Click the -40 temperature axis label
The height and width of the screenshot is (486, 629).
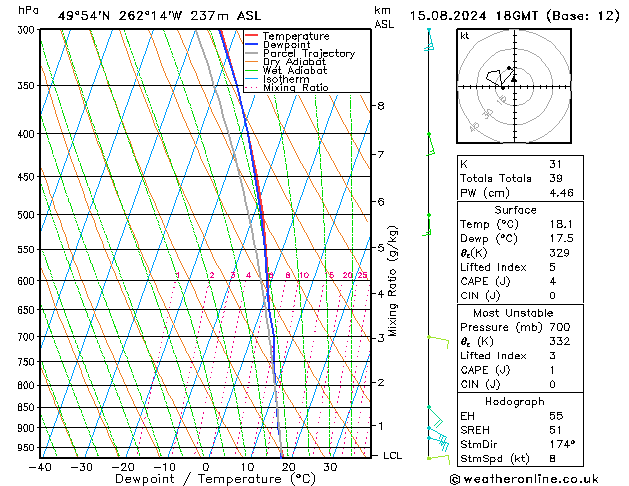coord(40,467)
